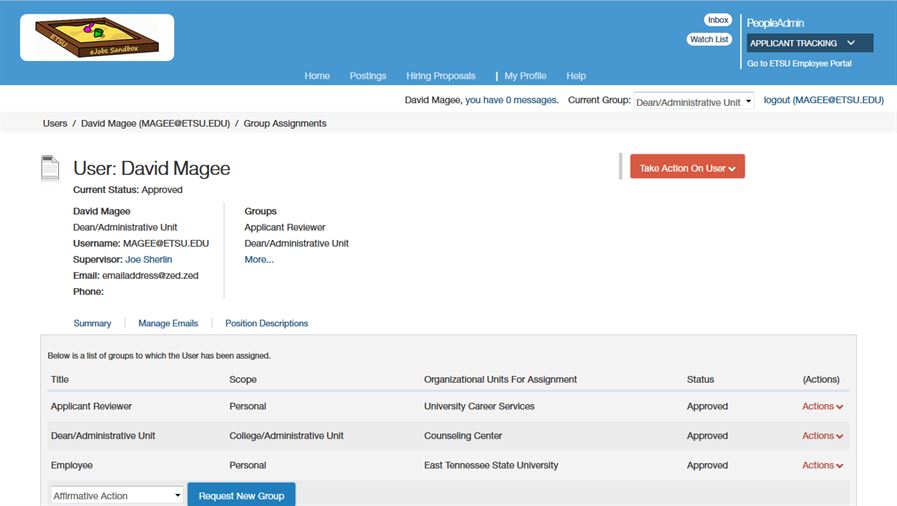Open the Current Group dropdown

pos(694,101)
